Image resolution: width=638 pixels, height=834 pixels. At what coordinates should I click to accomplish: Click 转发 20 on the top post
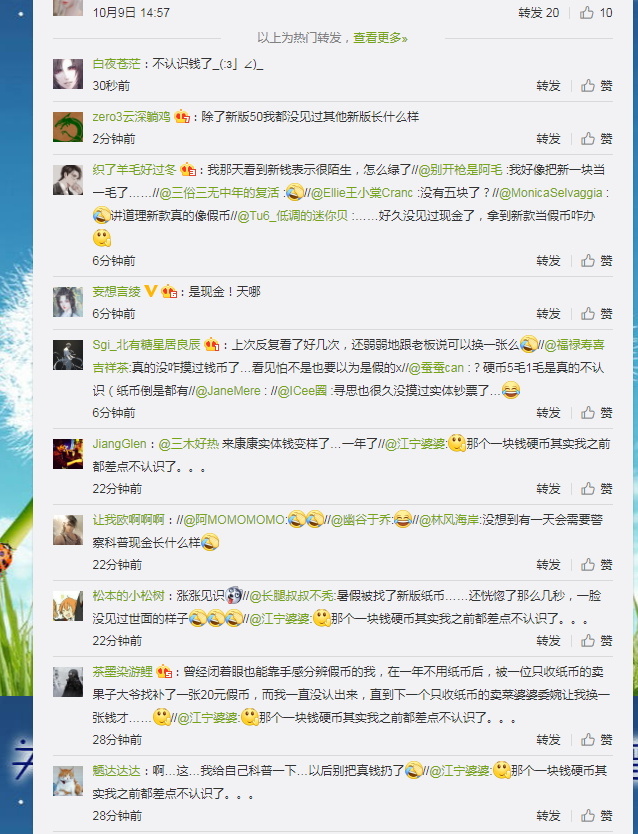tap(539, 13)
